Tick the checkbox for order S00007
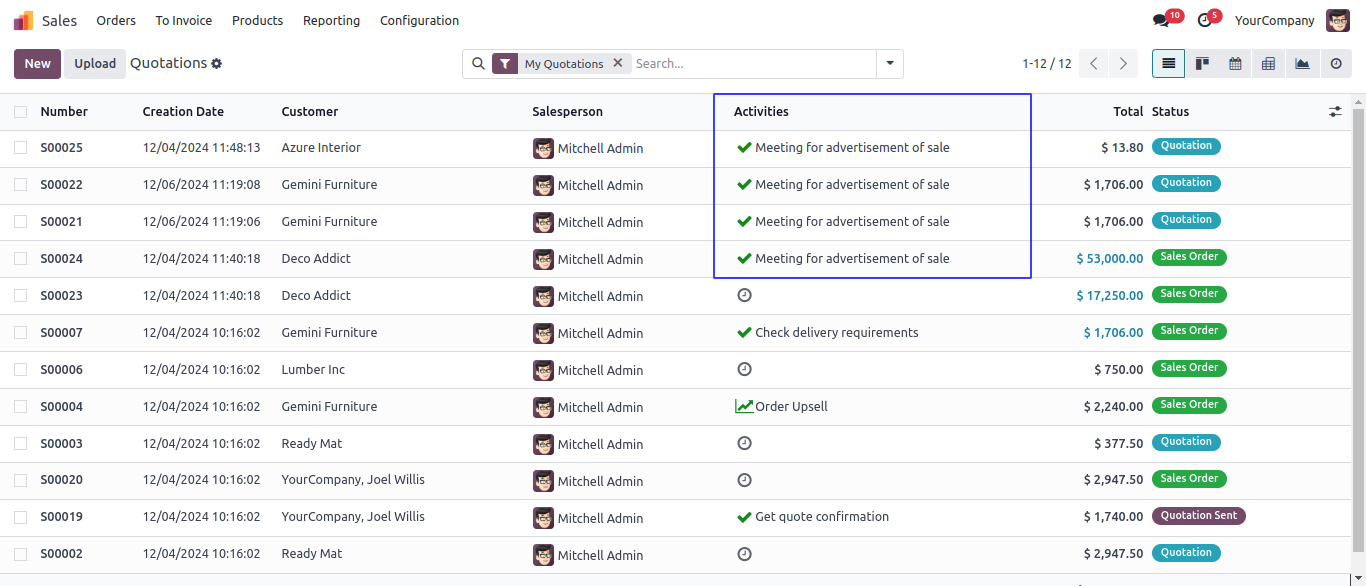The width and height of the screenshot is (1366, 586). tap(21, 332)
